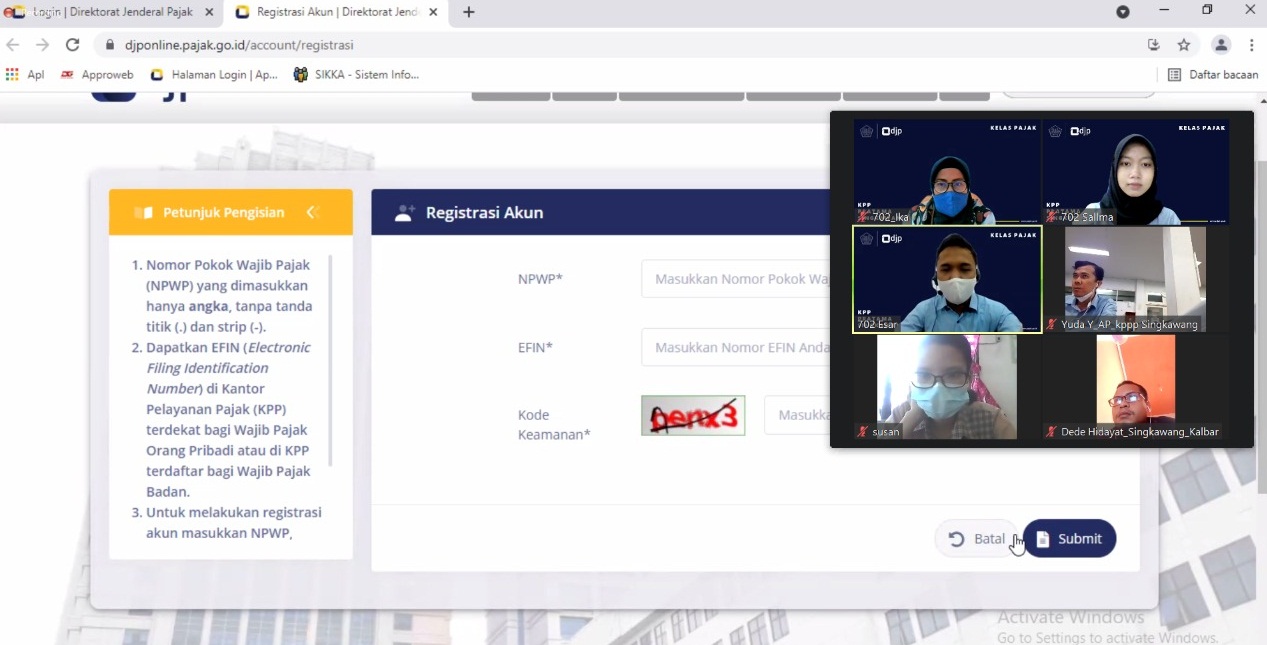Open the Apl apps grid shortcut
Image resolution: width=1267 pixels, height=645 pixels.
25,75
